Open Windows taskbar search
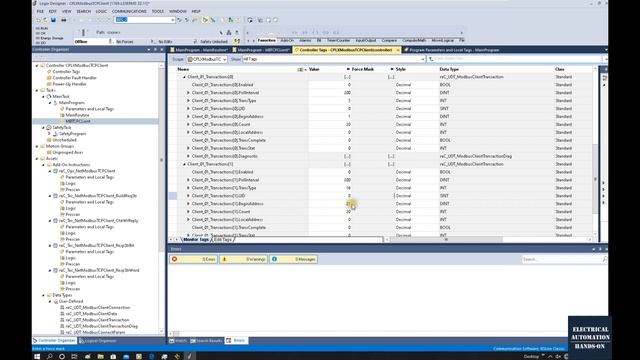The height and width of the screenshot is (360, 640). [x=49, y=356]
